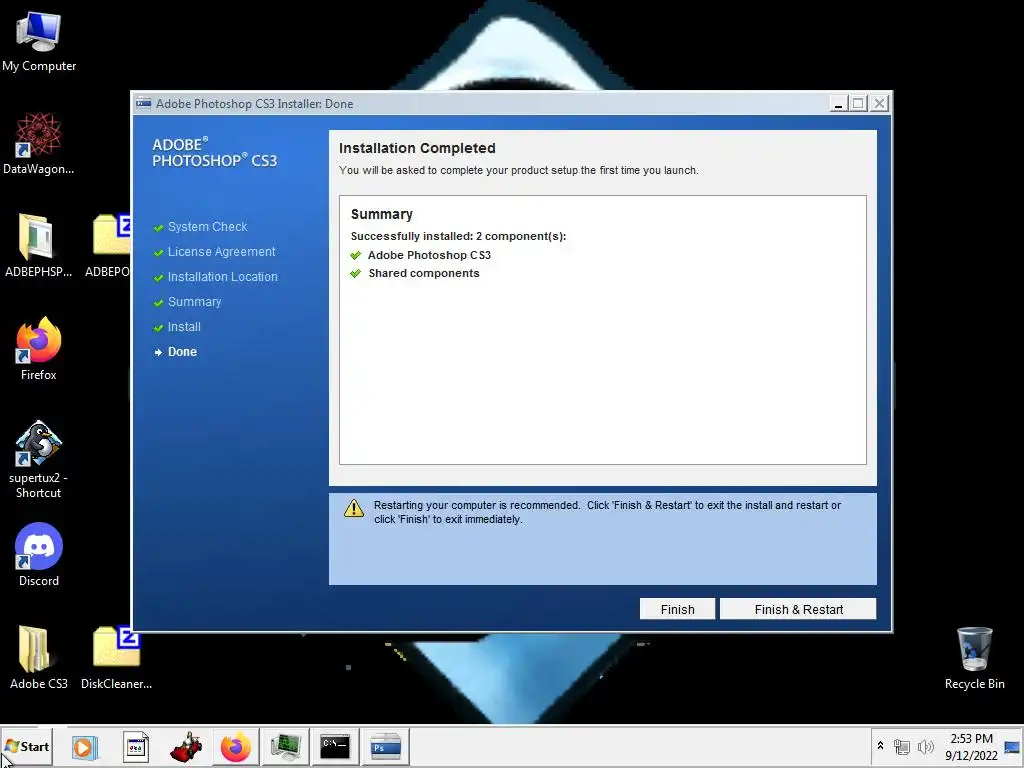Select the DataWagon desktop shortcut
This screenshot has height=768, width=1024.
[39, 143]
